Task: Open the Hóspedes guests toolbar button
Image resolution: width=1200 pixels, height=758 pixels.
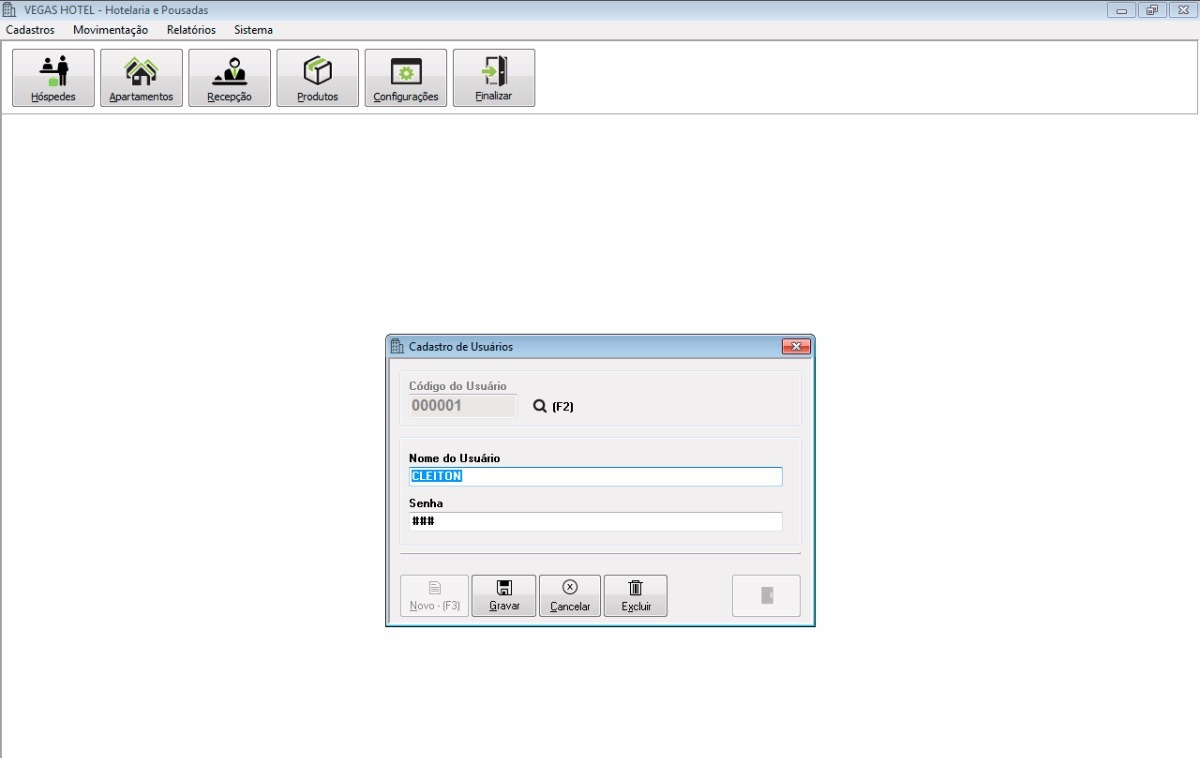Action: 53,78
